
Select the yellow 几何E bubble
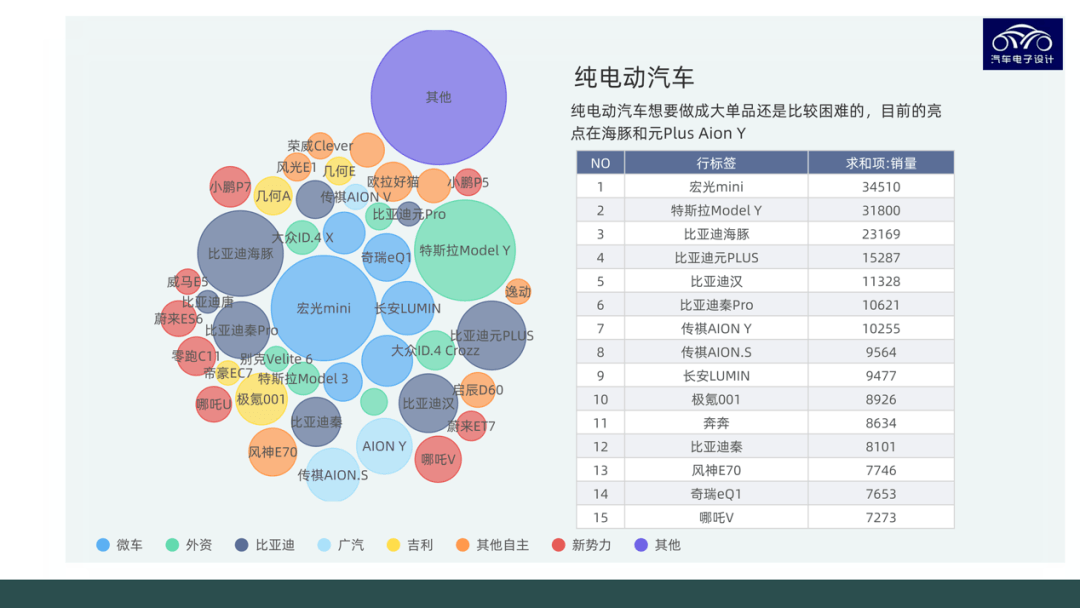[339, 171]
